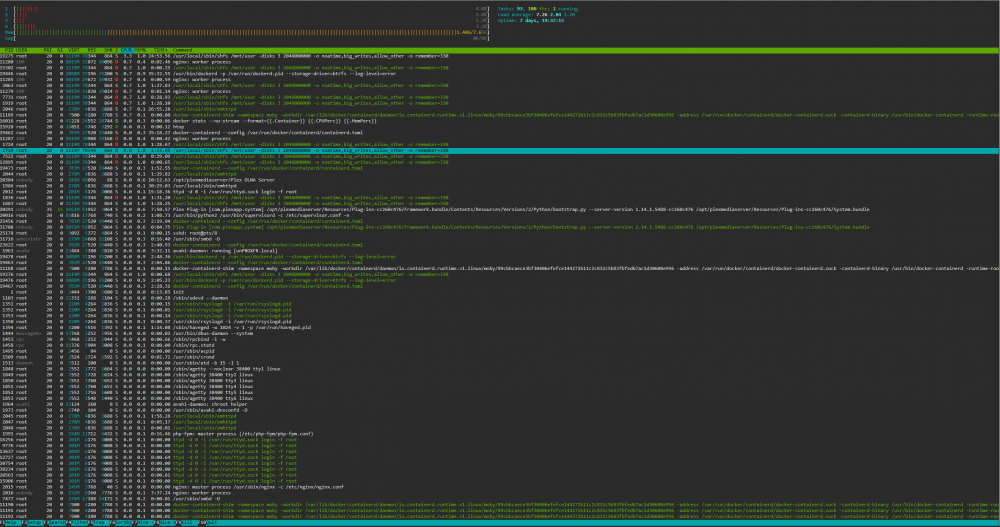Select the 'init' process row
Screen dimensions: 1000x527
point(500,292)
